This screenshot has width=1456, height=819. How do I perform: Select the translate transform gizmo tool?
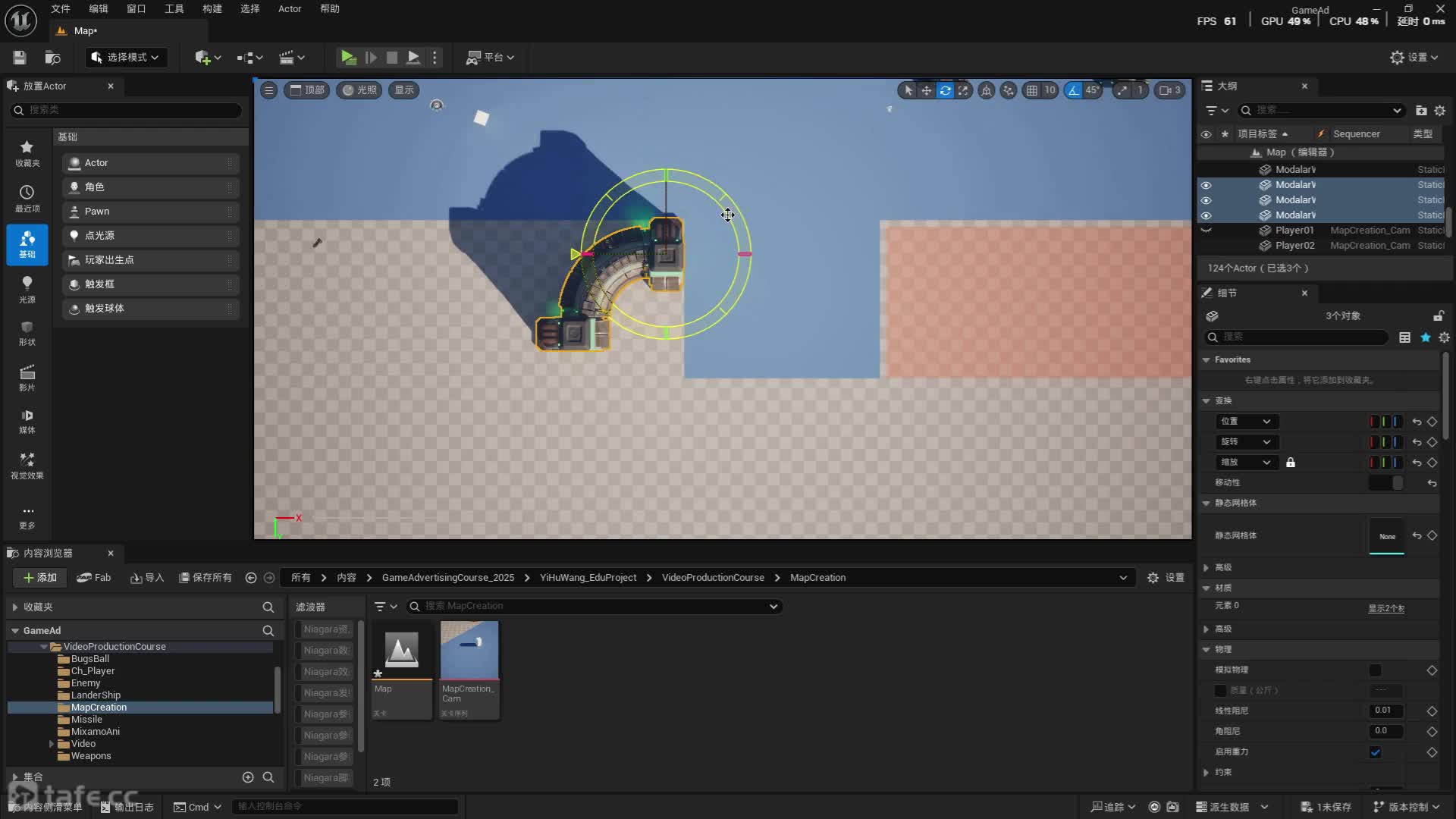coord(926,90)
